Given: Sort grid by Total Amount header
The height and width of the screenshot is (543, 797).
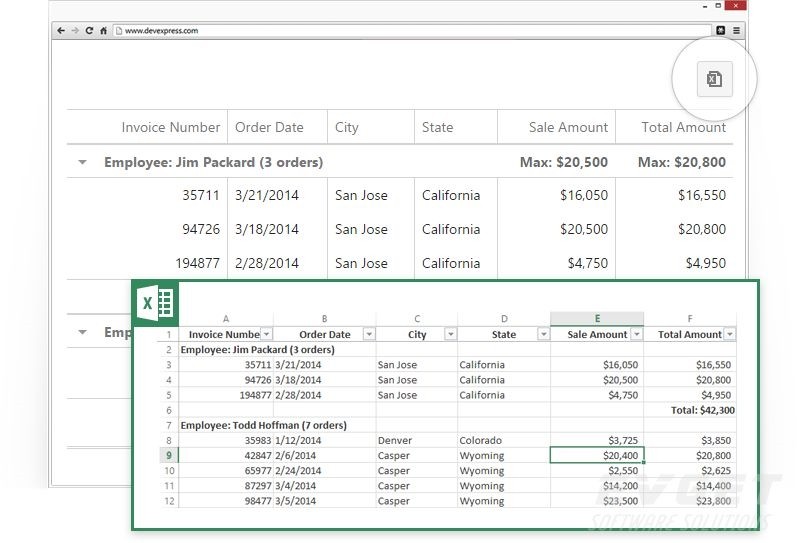Looking at the screenshot, I should click(683, 127).
